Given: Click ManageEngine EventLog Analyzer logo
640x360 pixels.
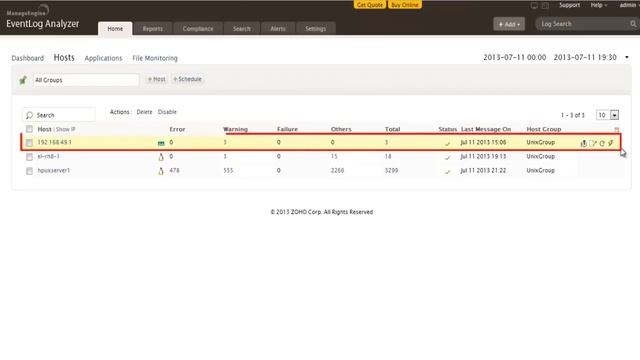Looking at the screenshot, I should [x=42, y=18].
